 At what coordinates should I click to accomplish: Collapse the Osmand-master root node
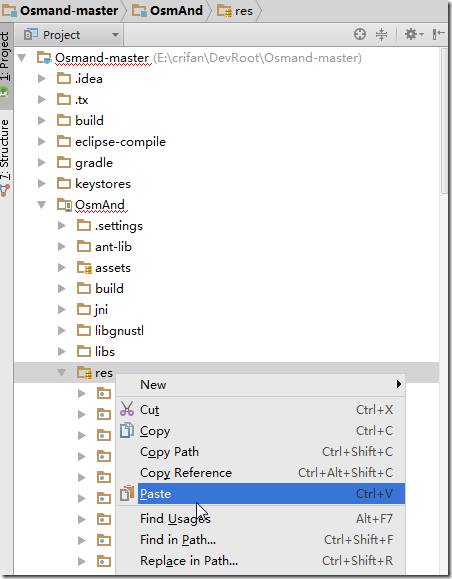click(x=22, y=58)
